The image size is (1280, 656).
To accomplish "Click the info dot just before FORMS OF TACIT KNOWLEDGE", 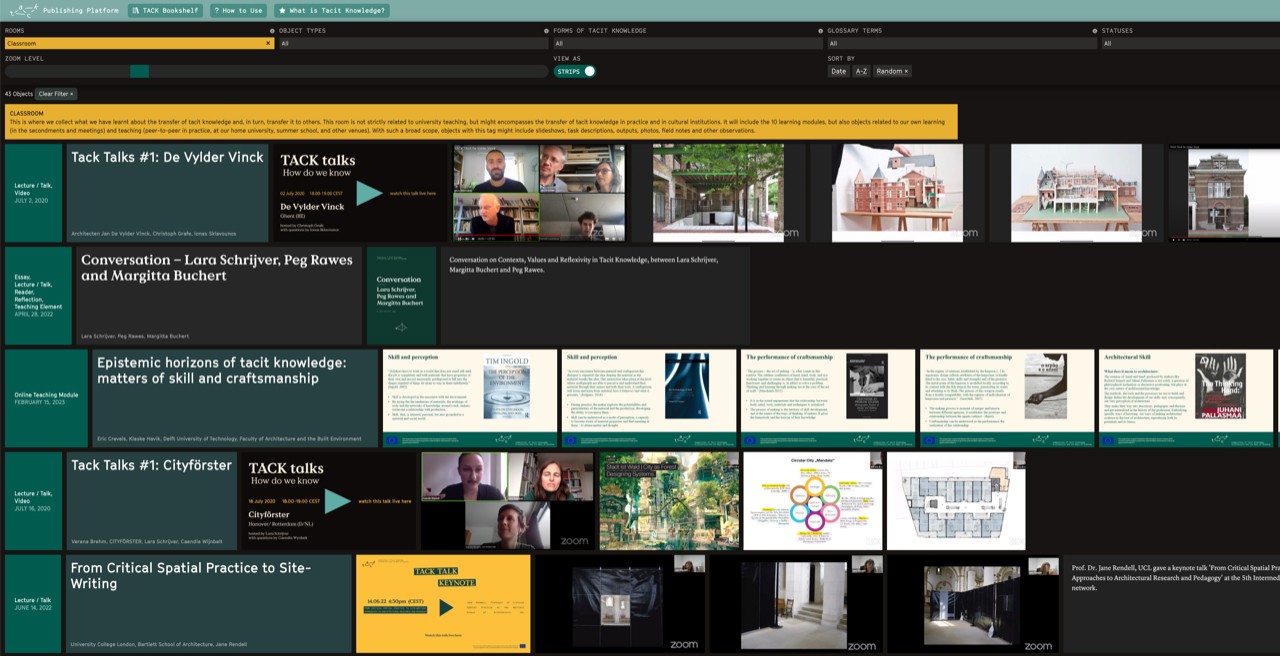I will 547,31.
